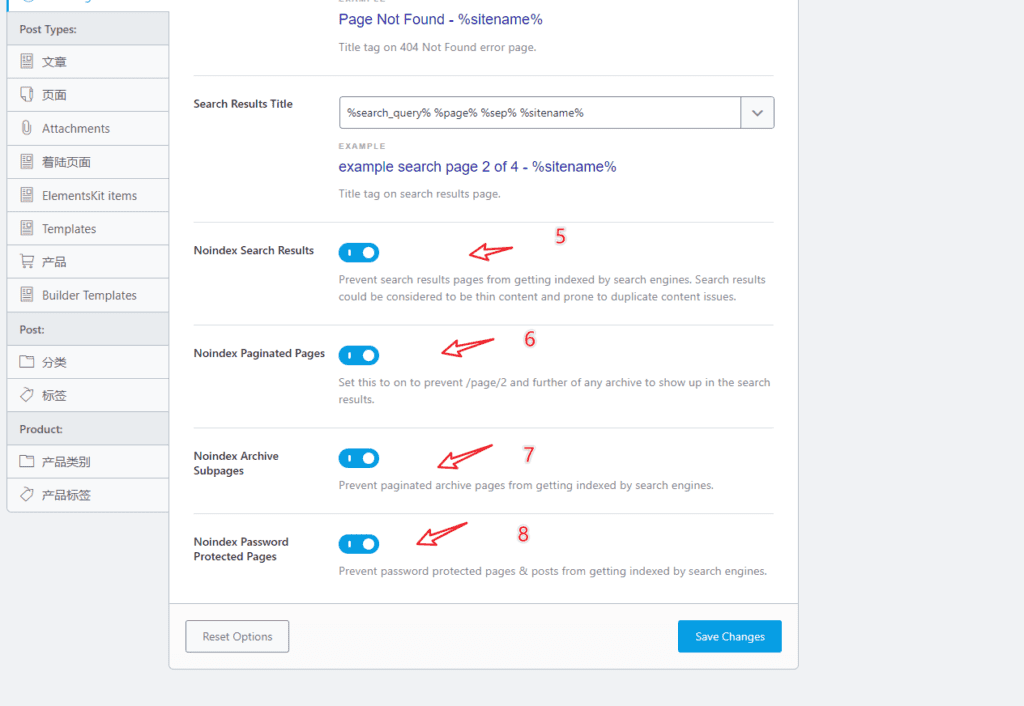Click into Search Results Title field
This screenshot has width=1024, height=706.
point(540,113)
